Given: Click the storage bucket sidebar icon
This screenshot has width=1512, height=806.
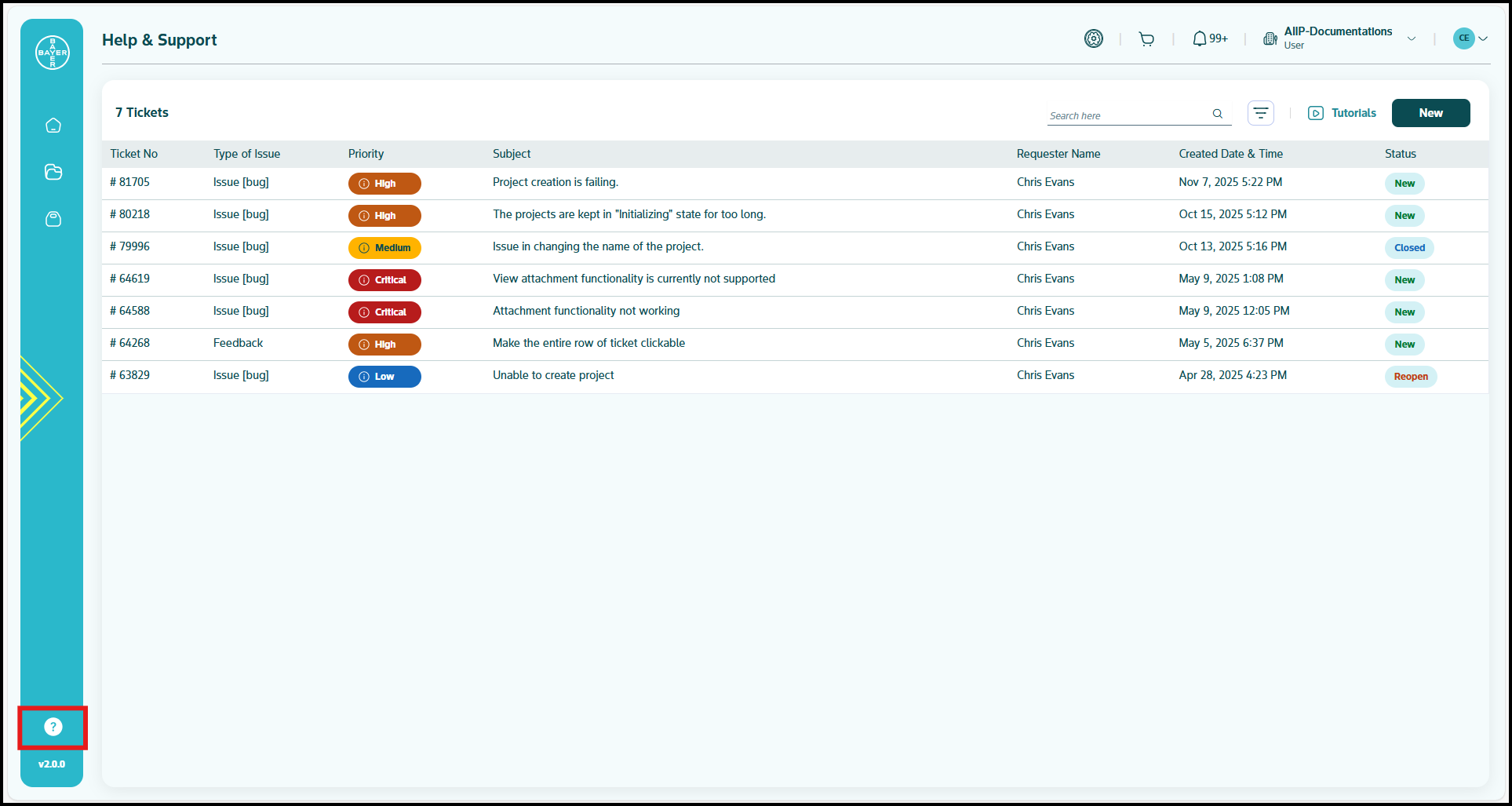Looking at the screenshot, I should coord(53,219).
